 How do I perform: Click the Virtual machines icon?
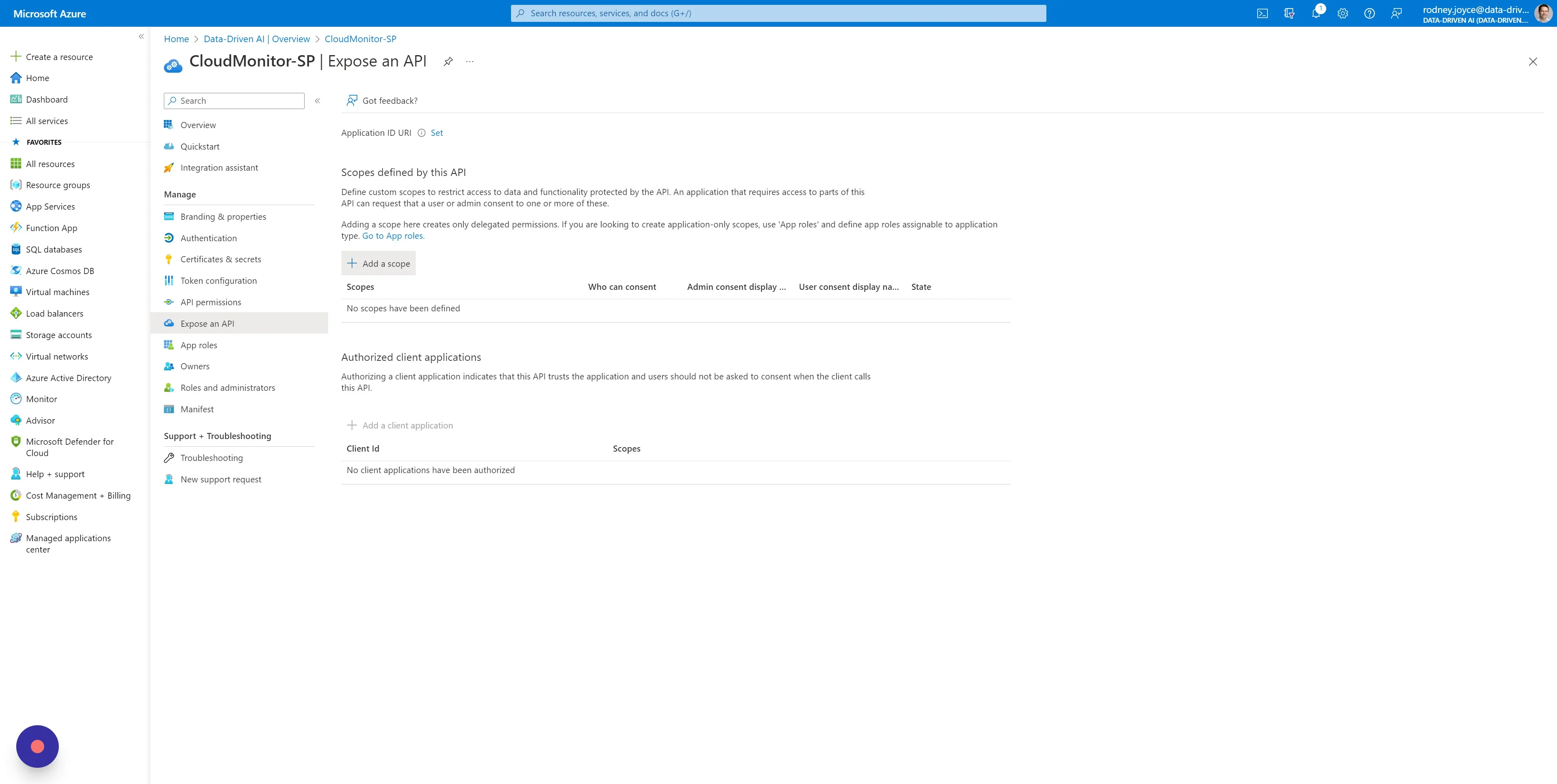16,292
